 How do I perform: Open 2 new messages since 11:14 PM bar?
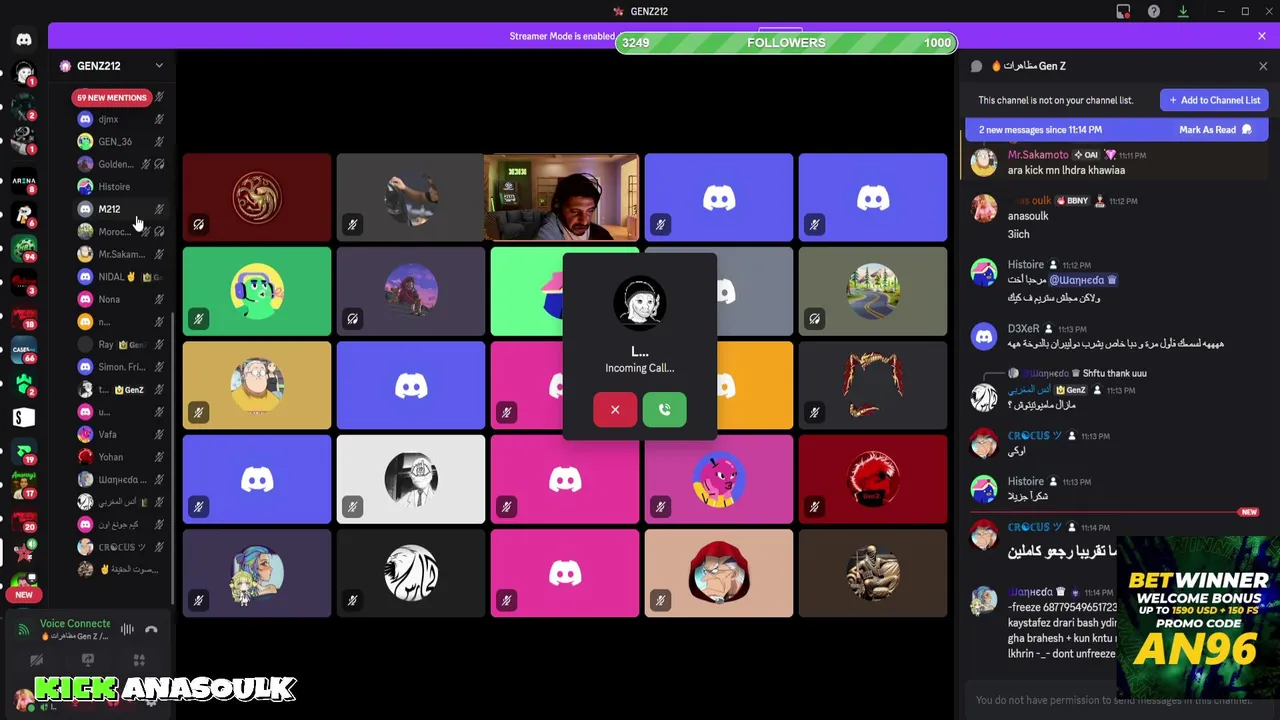point(1116,130)
